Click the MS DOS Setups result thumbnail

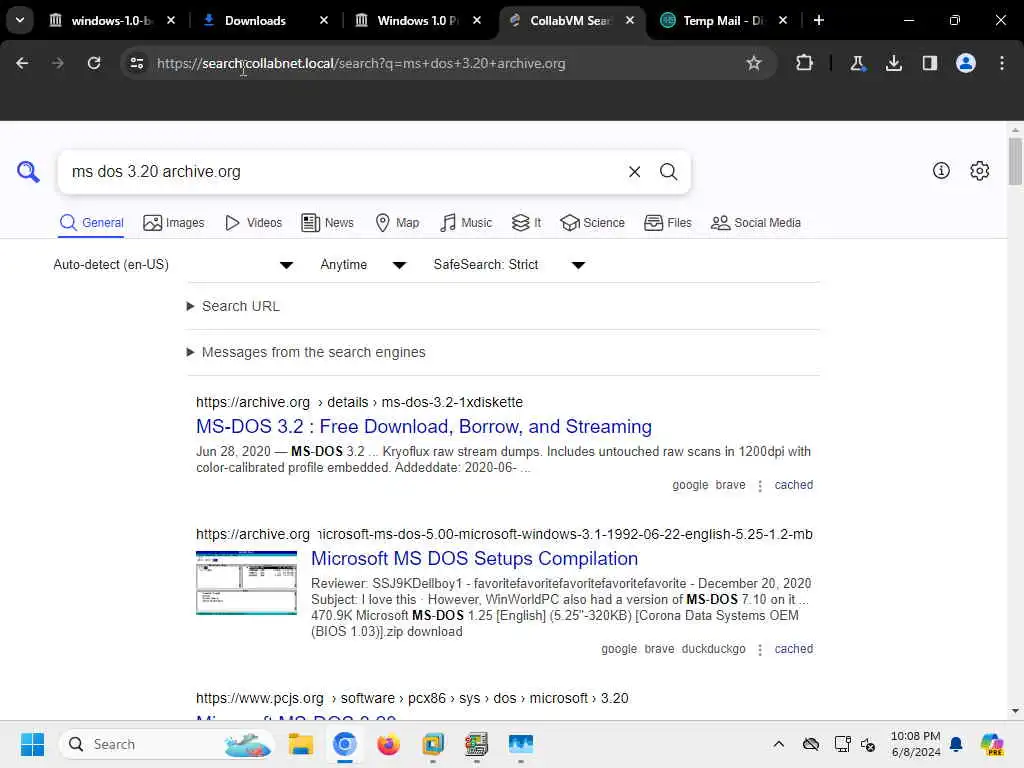click(246, 583)
